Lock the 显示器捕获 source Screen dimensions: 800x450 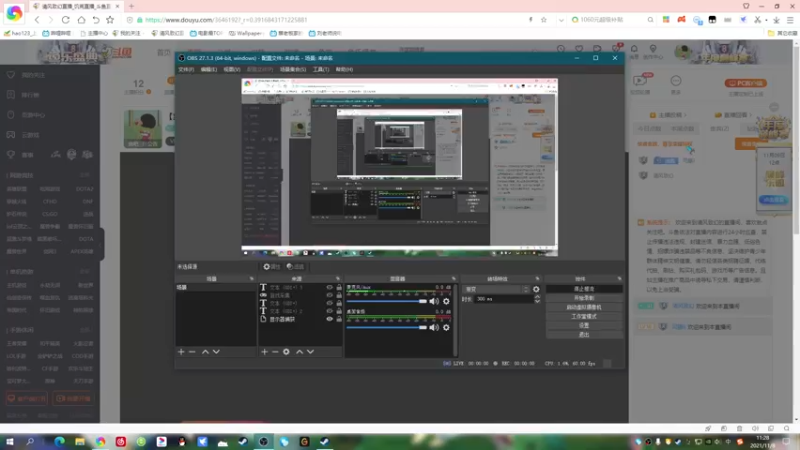[x=339, y=319]
